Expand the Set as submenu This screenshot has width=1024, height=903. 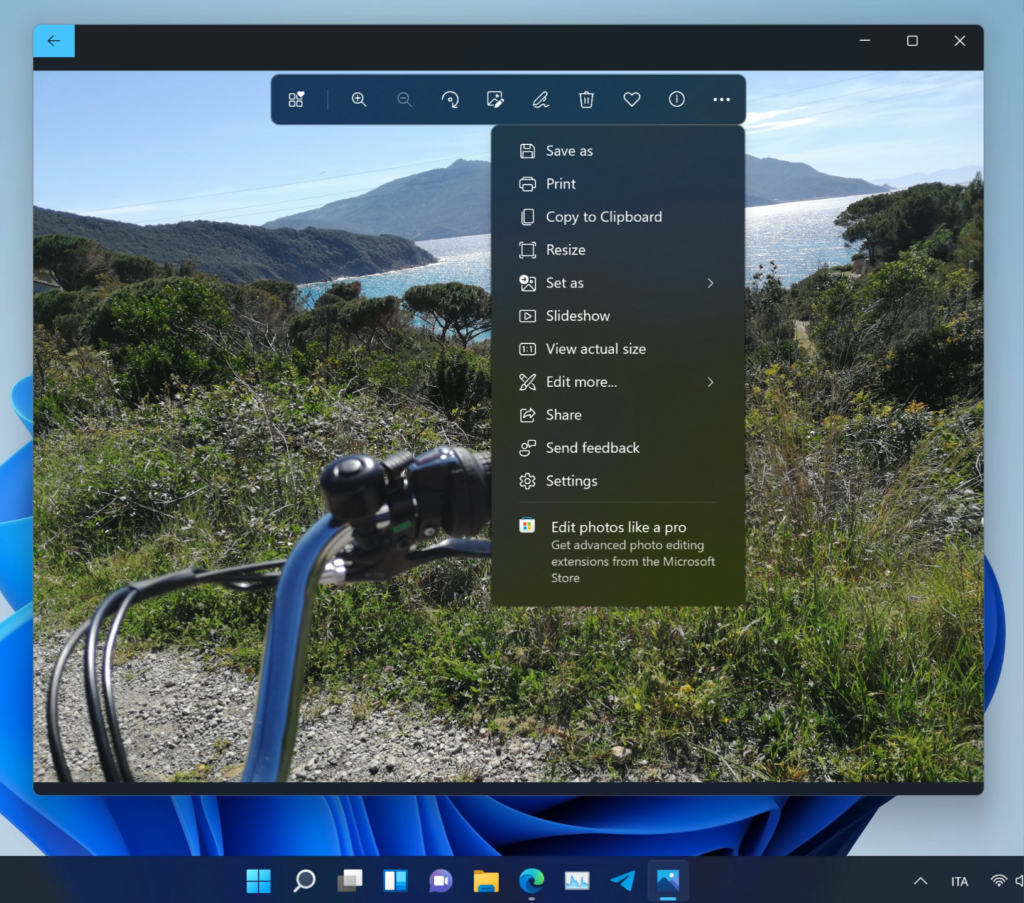click(x=564, y=283)
